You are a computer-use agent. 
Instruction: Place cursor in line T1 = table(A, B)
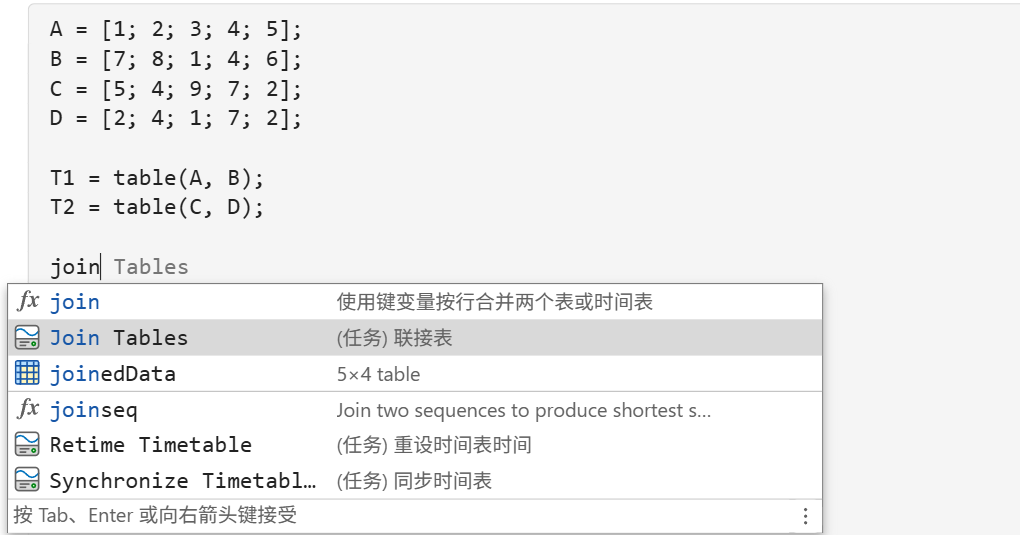[x=157, y=178]
